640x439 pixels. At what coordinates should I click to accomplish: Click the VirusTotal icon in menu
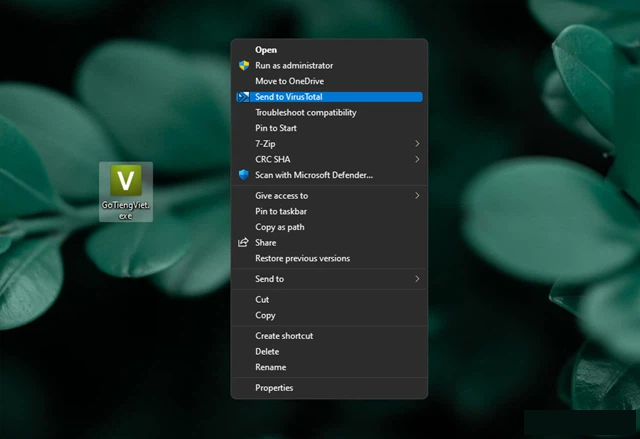pyautogui.click(x=243, y=97)
